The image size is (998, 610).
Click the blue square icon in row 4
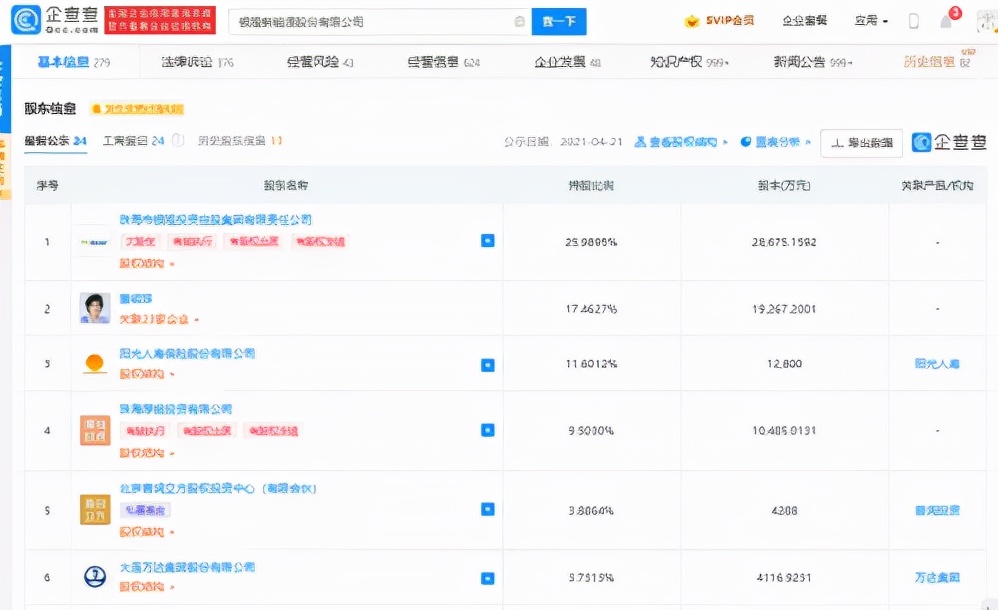pos(488,430)
